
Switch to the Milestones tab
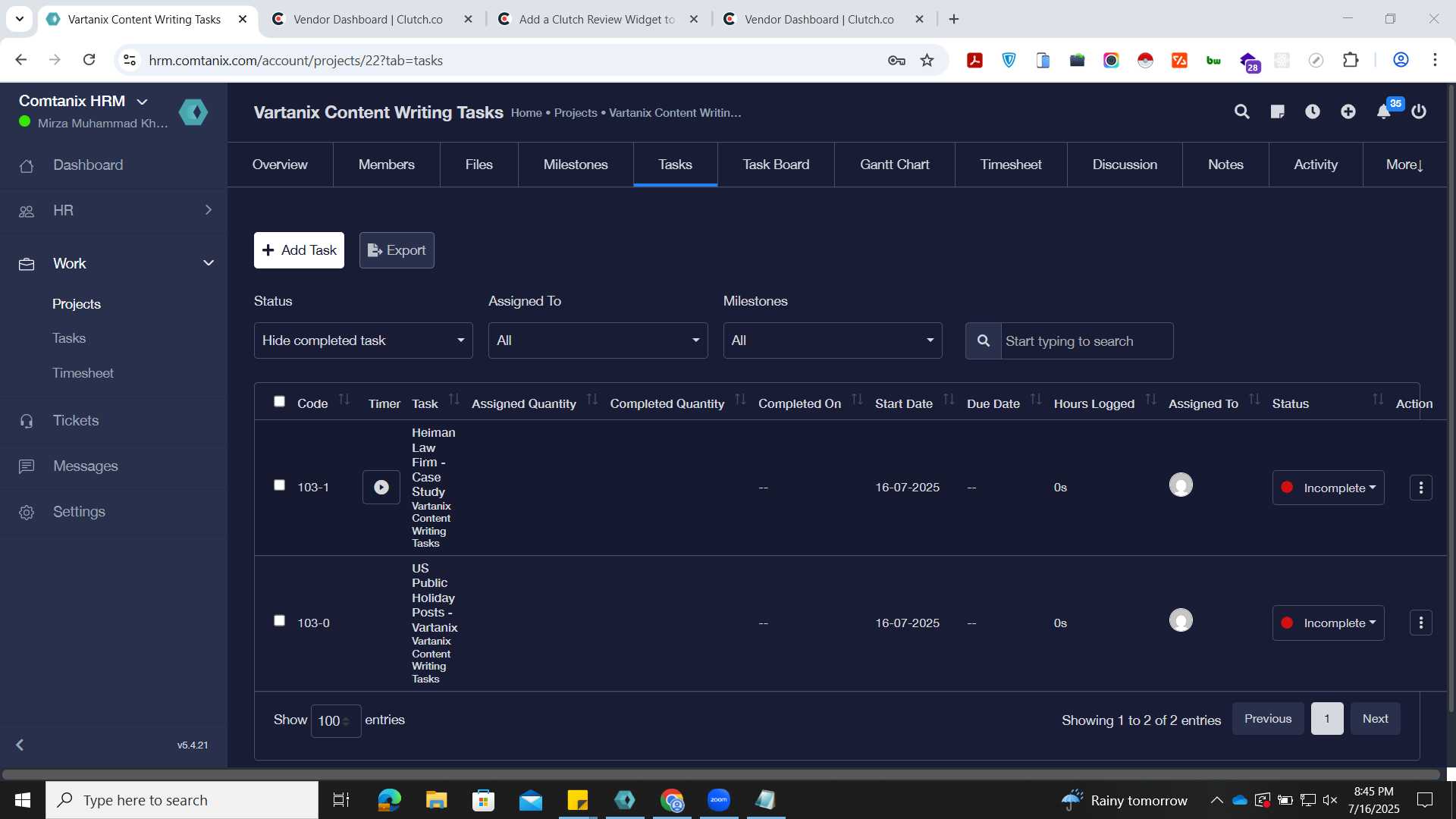coord(576,165)
